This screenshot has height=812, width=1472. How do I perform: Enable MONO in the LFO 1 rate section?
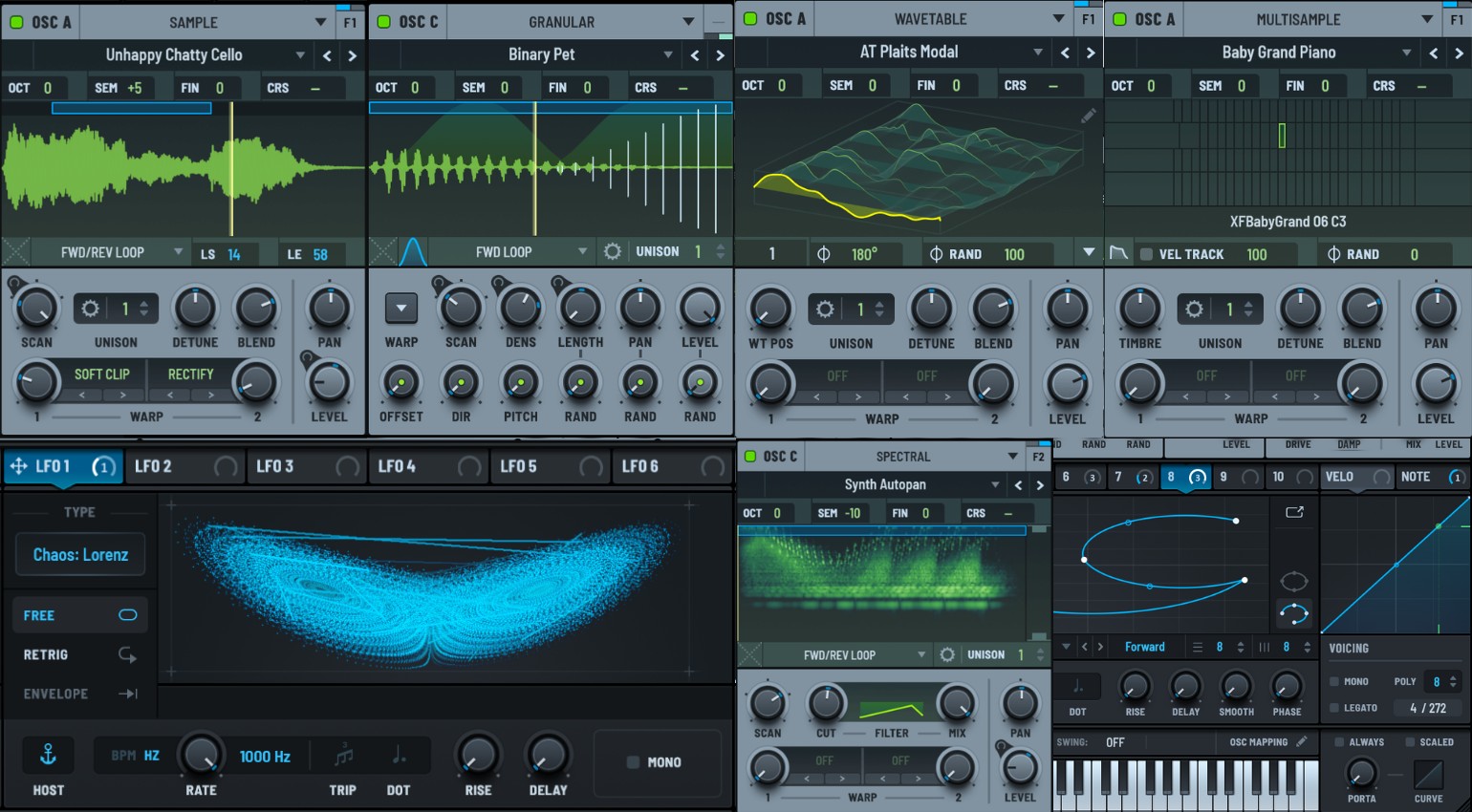(x=635, y=762)
